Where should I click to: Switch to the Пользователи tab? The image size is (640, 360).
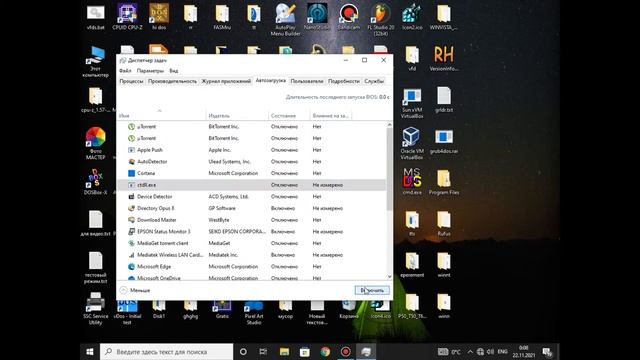pos(307,81)
